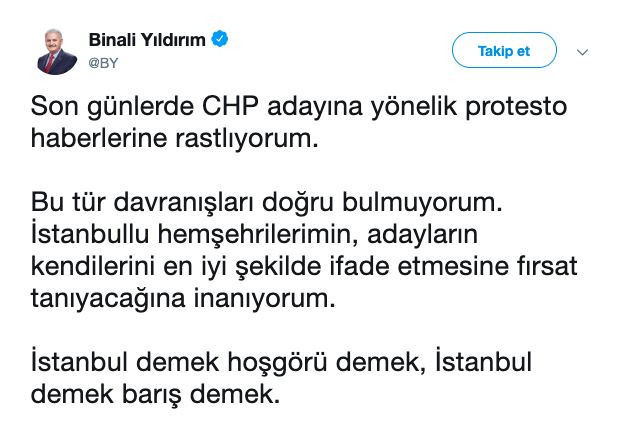Click the "demek barış demek." final line
This screenshot has width=626, height=431.
click(151, 394)
